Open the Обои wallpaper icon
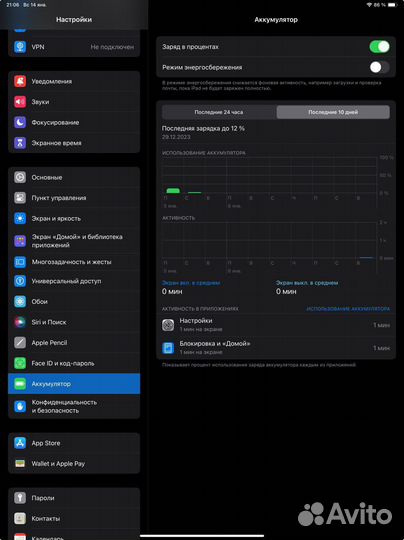This screenshot has height=540, width=404. tap(20, 302)
